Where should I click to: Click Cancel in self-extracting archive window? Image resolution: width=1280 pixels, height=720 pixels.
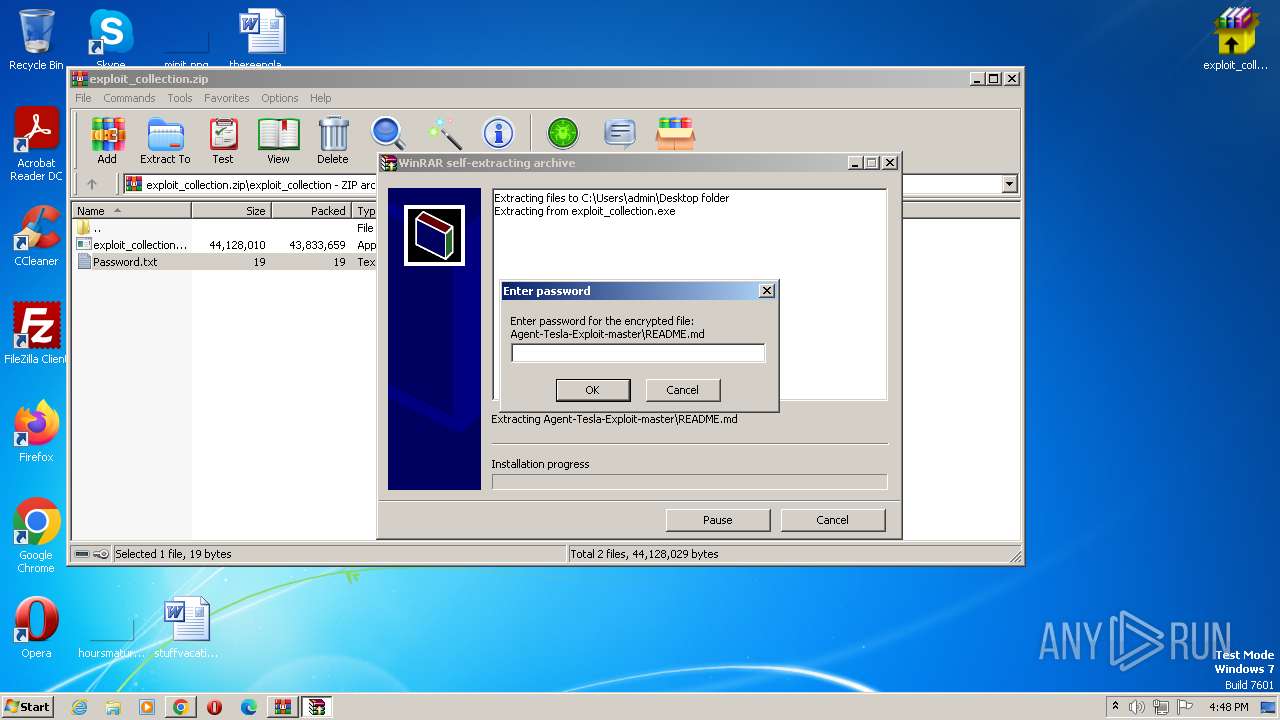tap(832, 520)
